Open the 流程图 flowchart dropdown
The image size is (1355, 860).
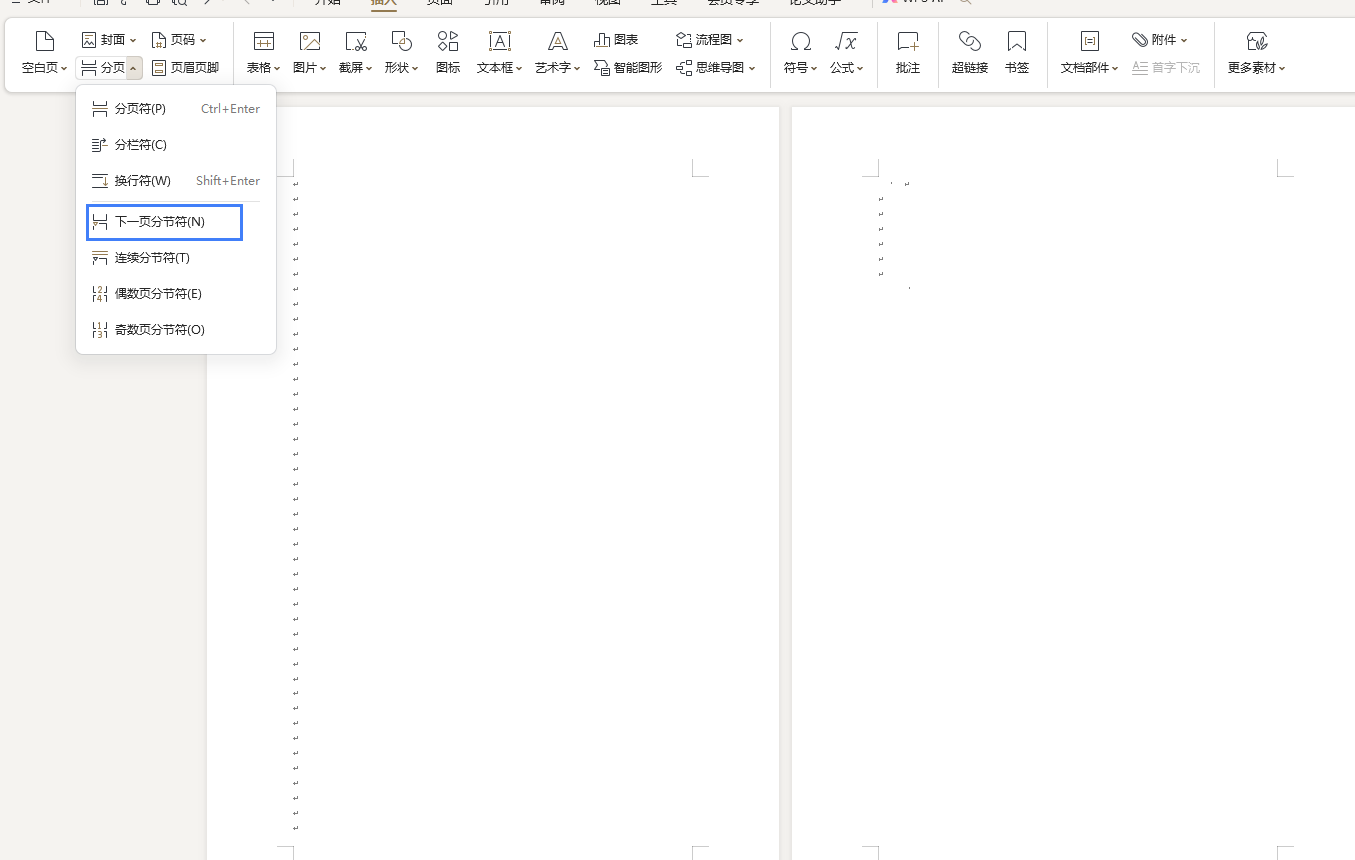(x=710, y=40)
